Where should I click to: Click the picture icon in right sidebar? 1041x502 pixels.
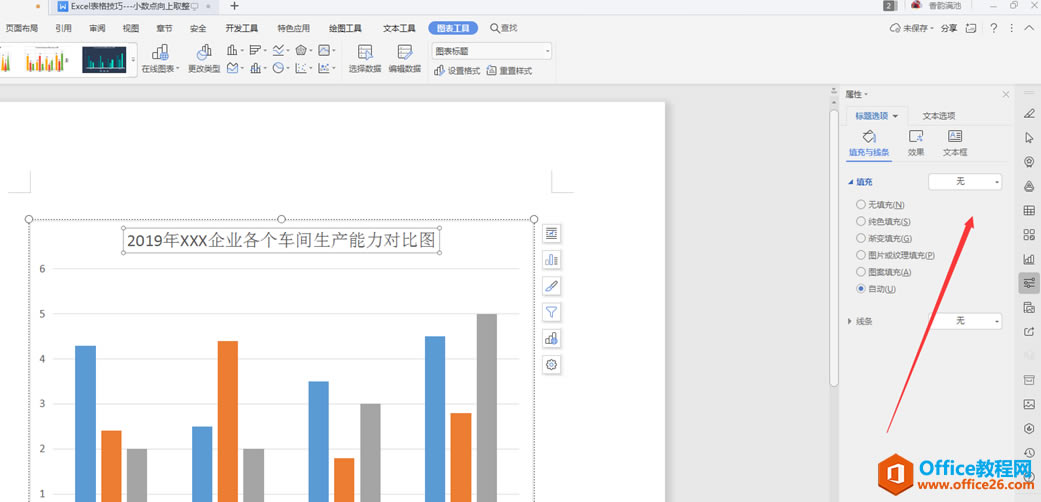pyautogui.click(x=1029, y=404)
